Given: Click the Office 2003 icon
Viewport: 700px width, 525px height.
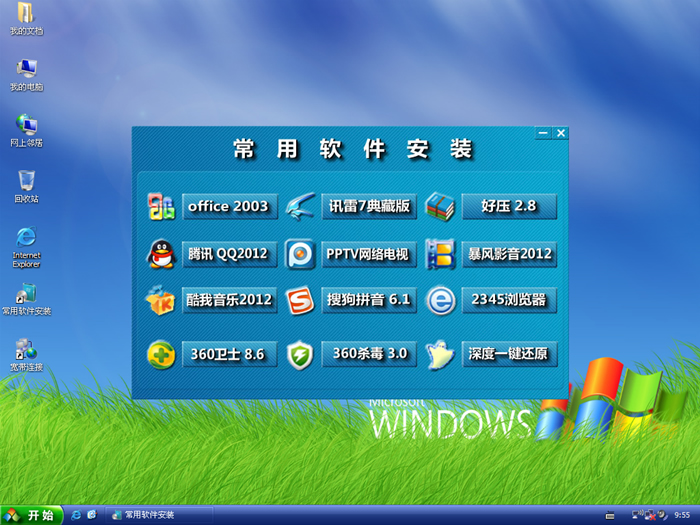Looking at the screenshot, I should click(161, 207).
